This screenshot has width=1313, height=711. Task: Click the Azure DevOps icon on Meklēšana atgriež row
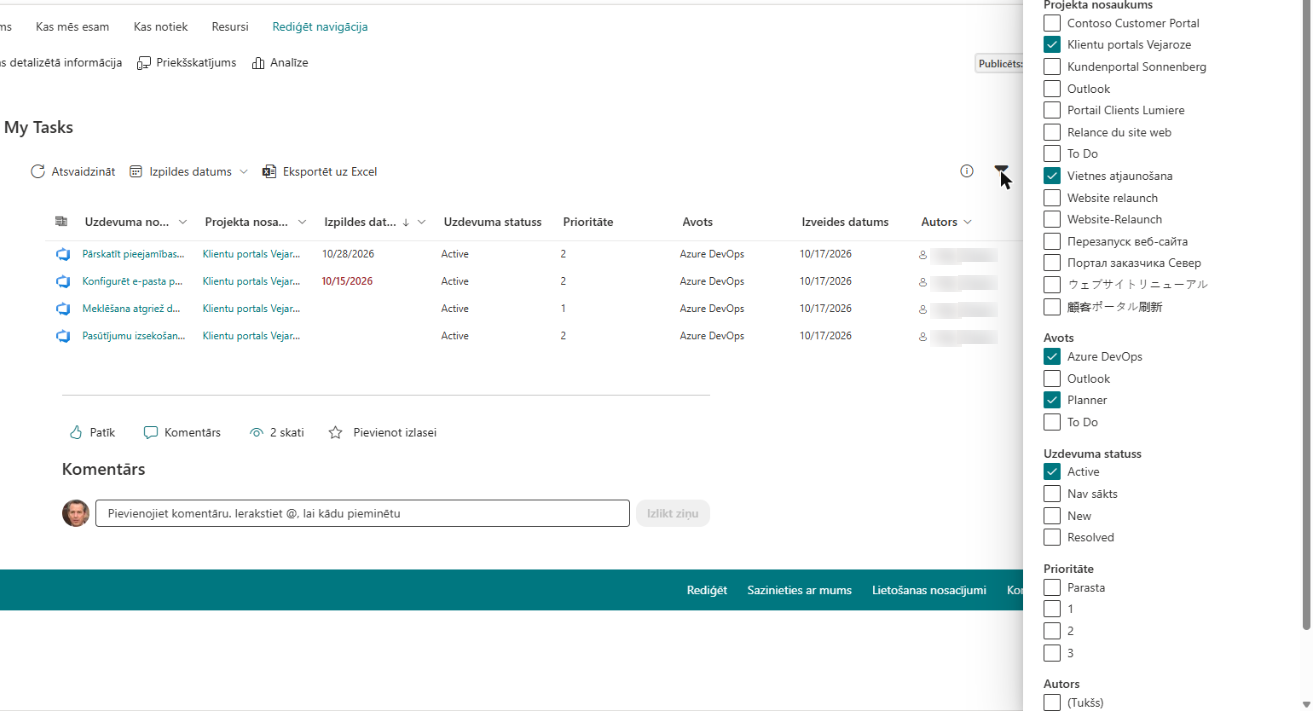[x=63, y=309]
